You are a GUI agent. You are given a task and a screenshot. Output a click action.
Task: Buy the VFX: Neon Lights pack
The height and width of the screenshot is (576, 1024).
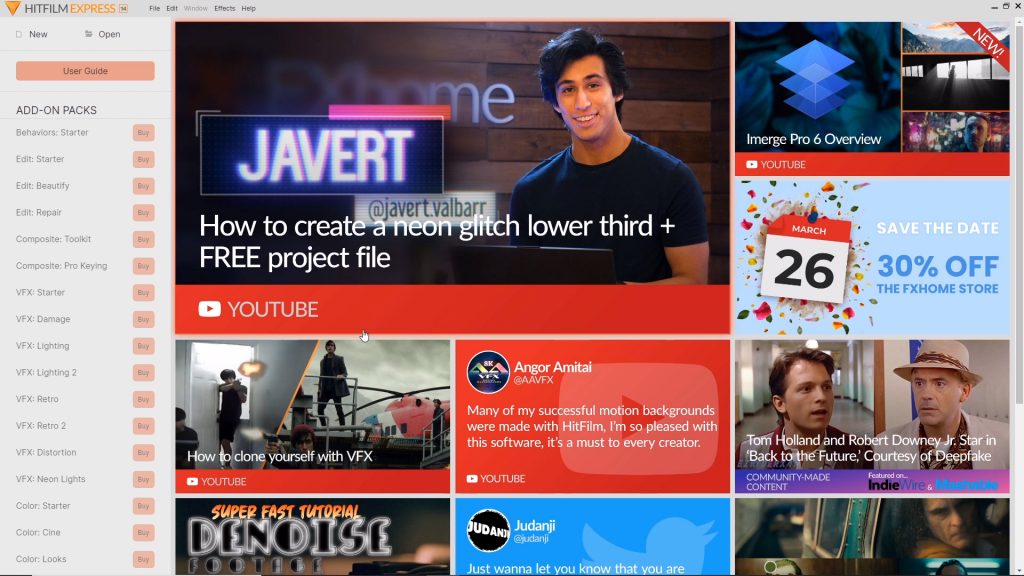tap(144, 479)
